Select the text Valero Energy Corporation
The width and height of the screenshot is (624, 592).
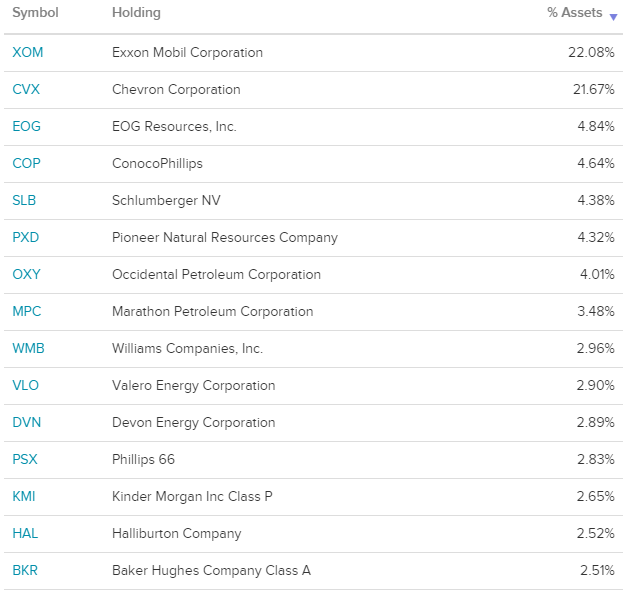tap(194, 386)
